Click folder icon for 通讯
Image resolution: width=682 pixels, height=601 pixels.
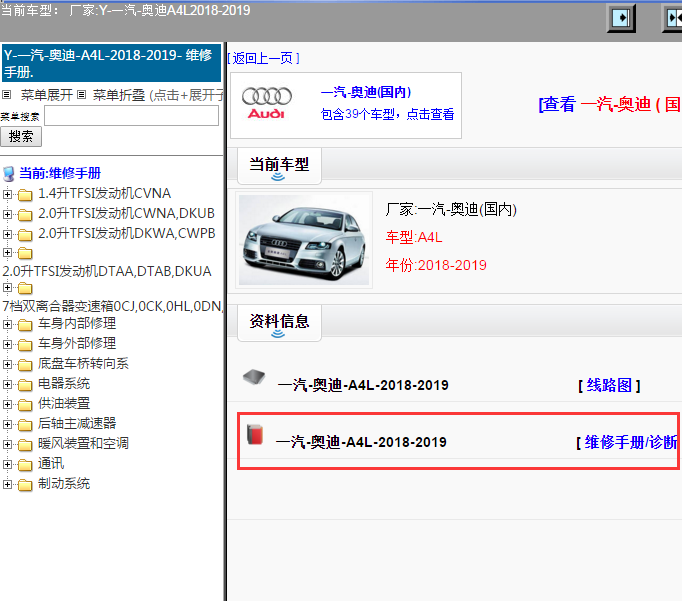click(25, 464)
